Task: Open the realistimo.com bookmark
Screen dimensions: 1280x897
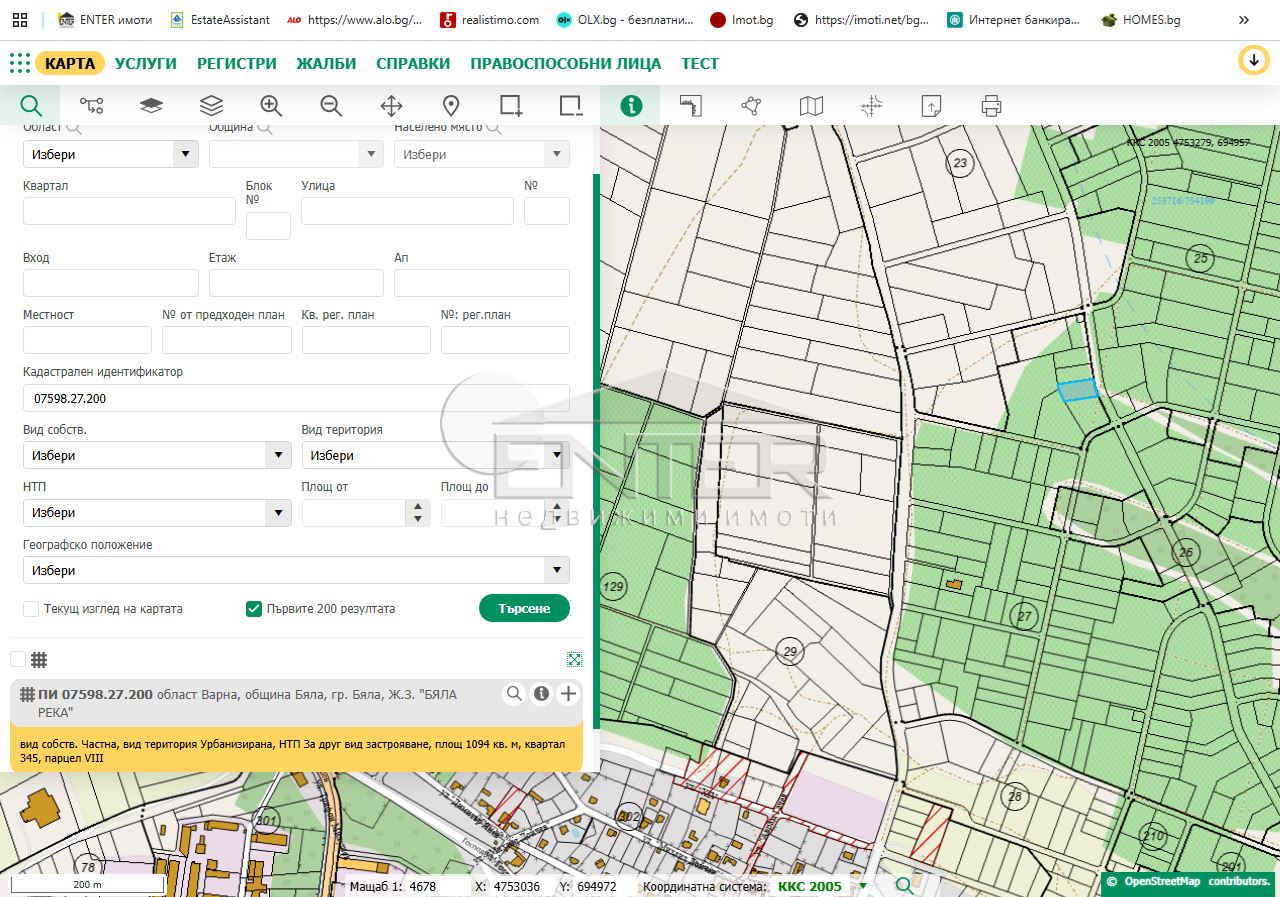Action: click(x=490, y=20)
